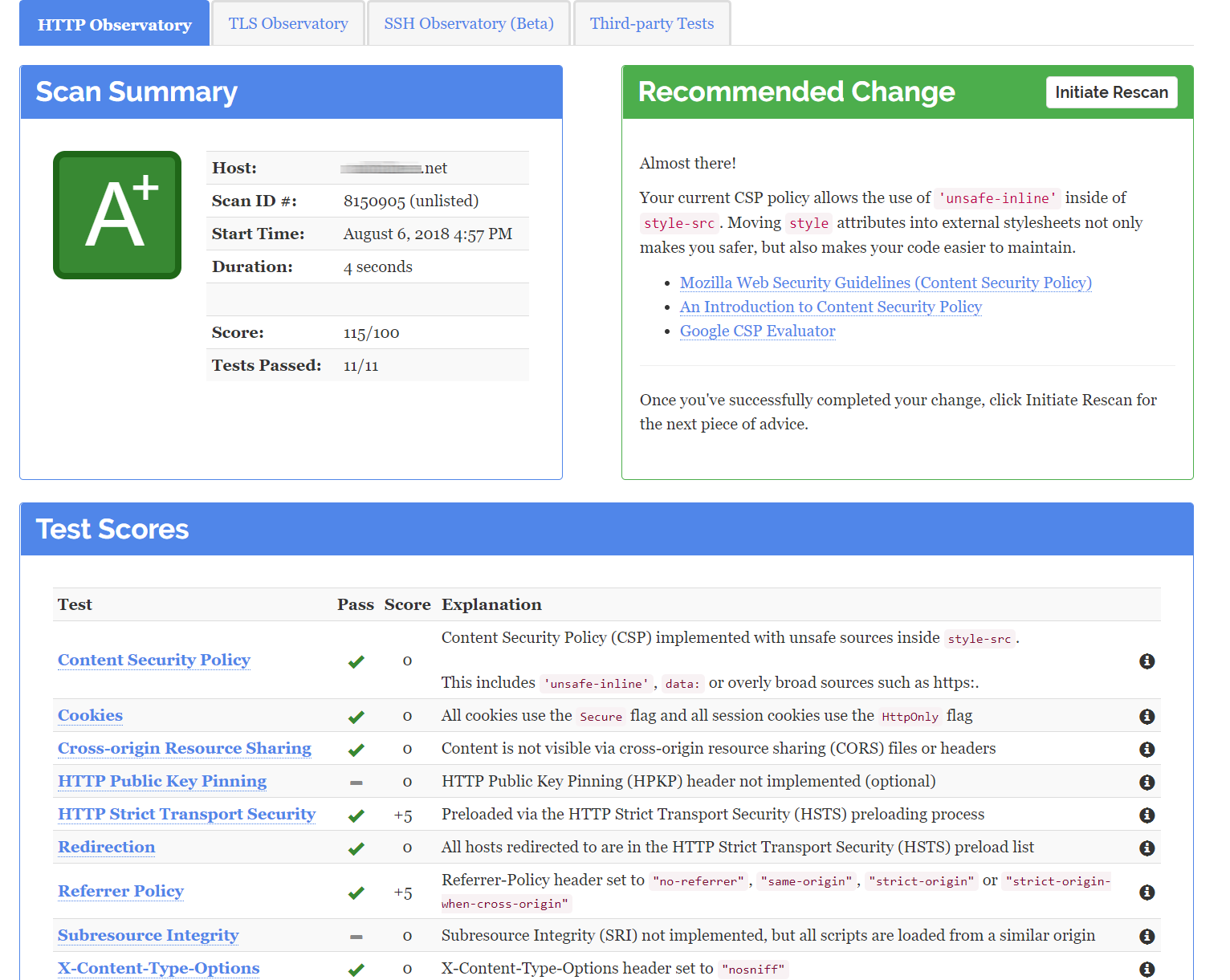Screen dimensions: 1230x980
Task: Click pass checkmark for X-Content-Type-Options
Action: coord(356,970)
